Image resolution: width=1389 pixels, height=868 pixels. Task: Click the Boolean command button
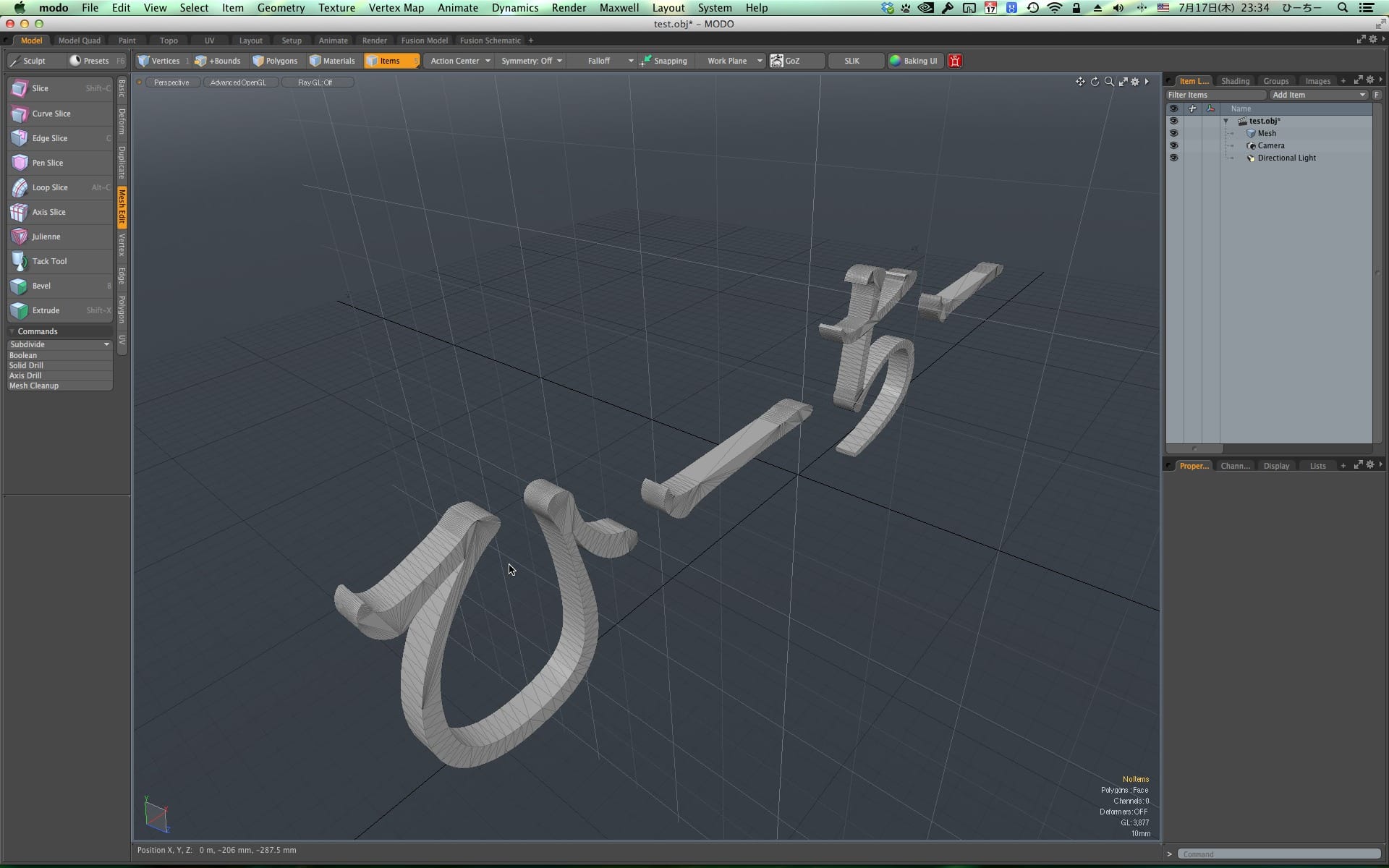[x=23, y=355]
